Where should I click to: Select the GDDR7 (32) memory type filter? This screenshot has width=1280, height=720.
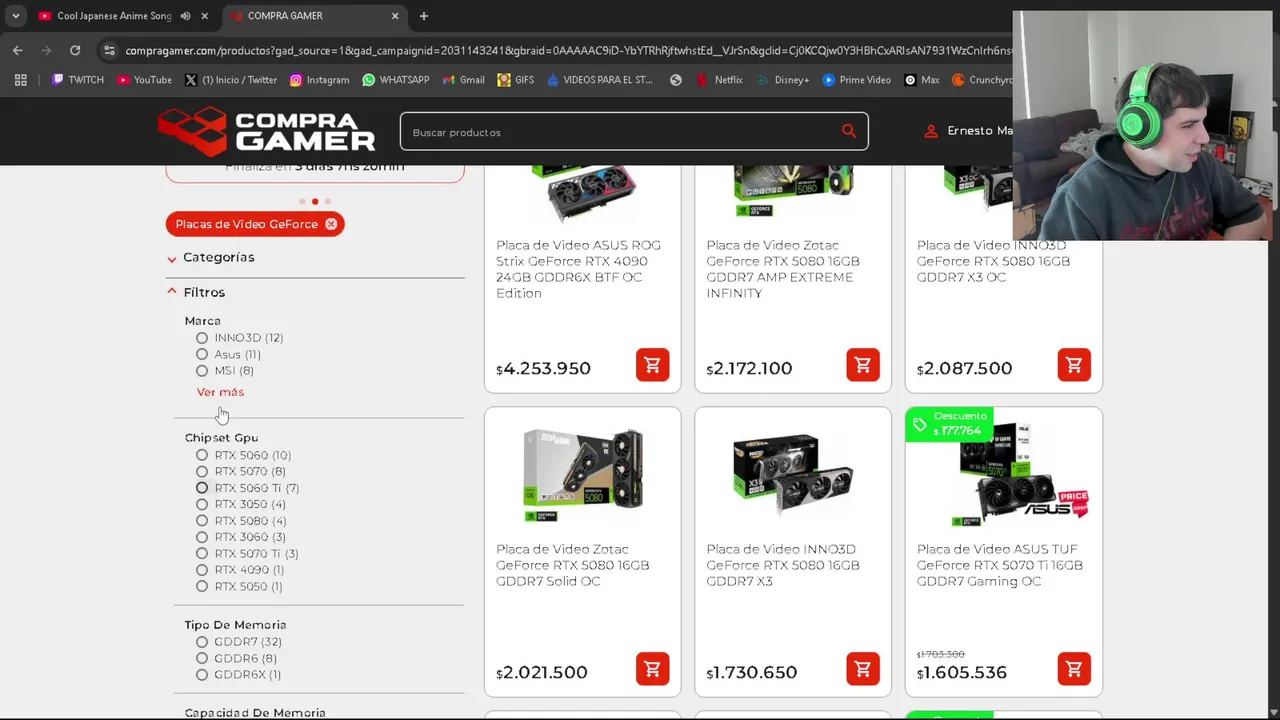pos(202,642)
